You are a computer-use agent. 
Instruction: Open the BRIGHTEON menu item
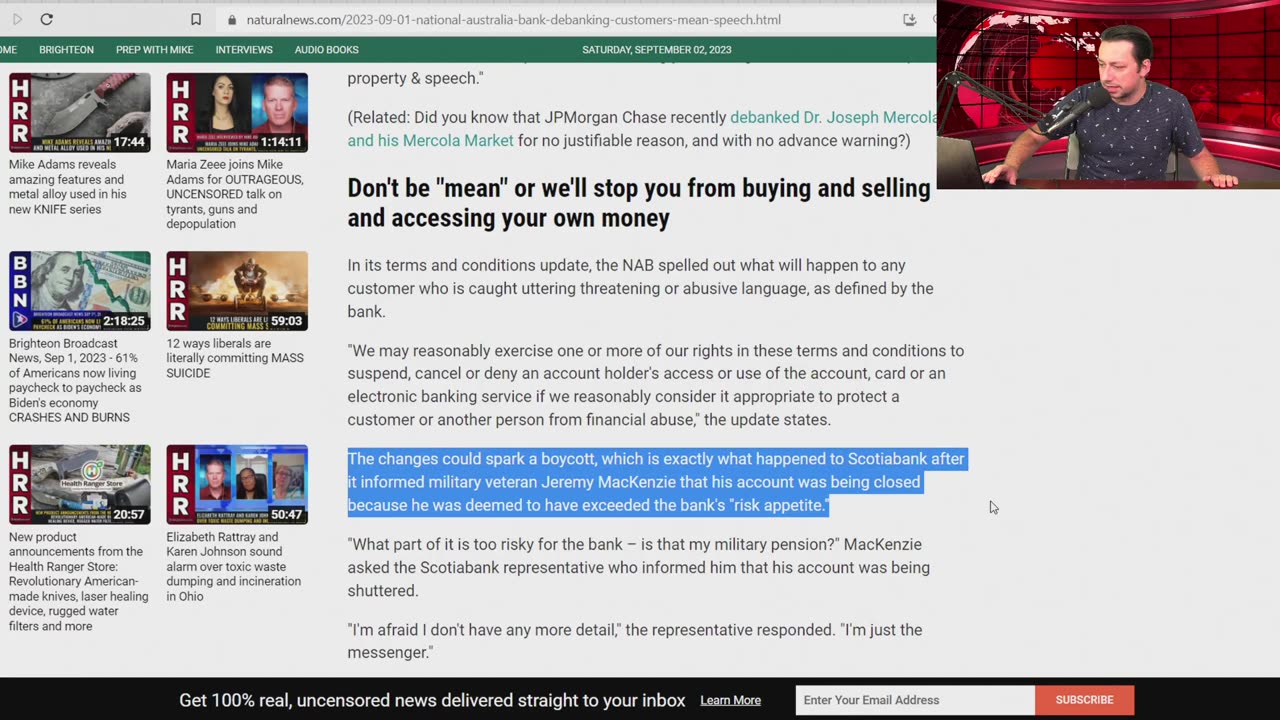[x=66, y=49]
